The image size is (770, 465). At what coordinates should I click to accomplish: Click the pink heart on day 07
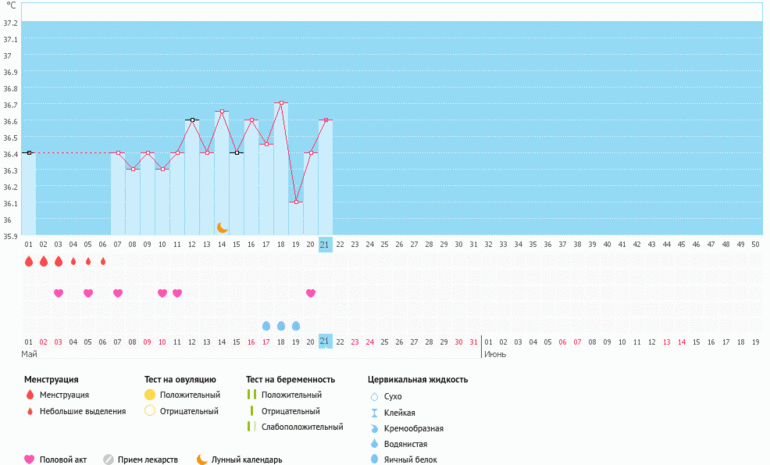coord(118,293)
